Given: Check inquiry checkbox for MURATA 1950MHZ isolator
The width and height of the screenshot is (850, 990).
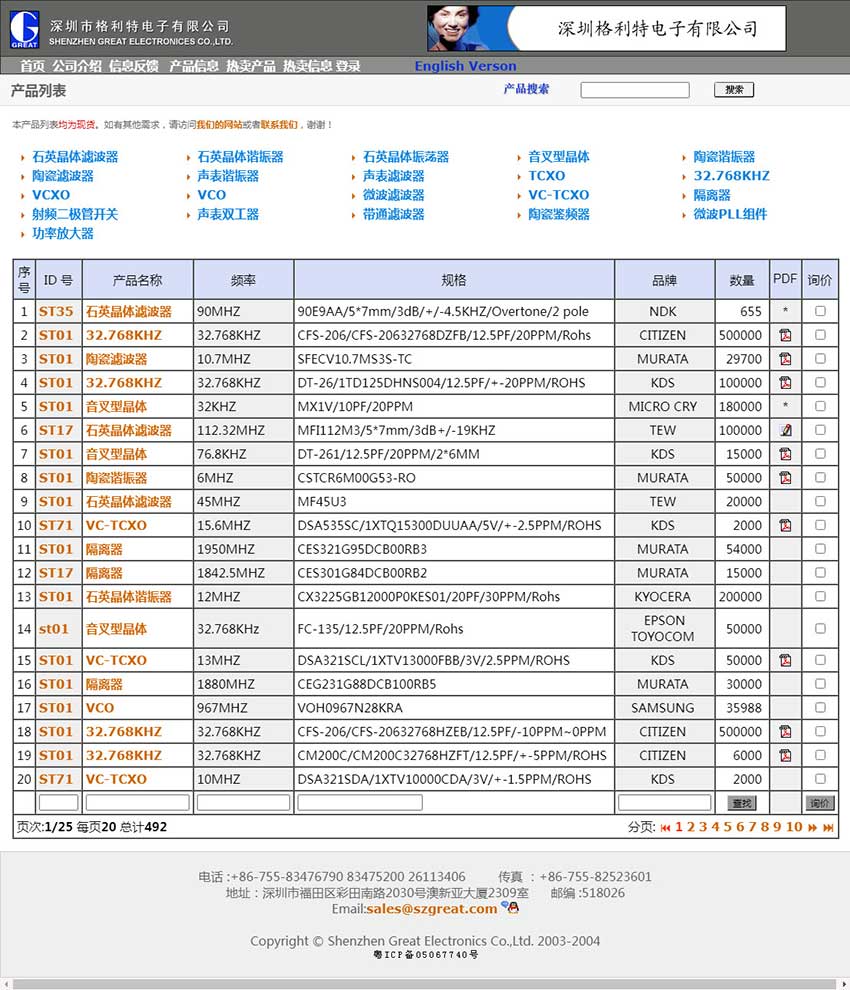Looking at the screenshot, I should [x=820, y=549].
